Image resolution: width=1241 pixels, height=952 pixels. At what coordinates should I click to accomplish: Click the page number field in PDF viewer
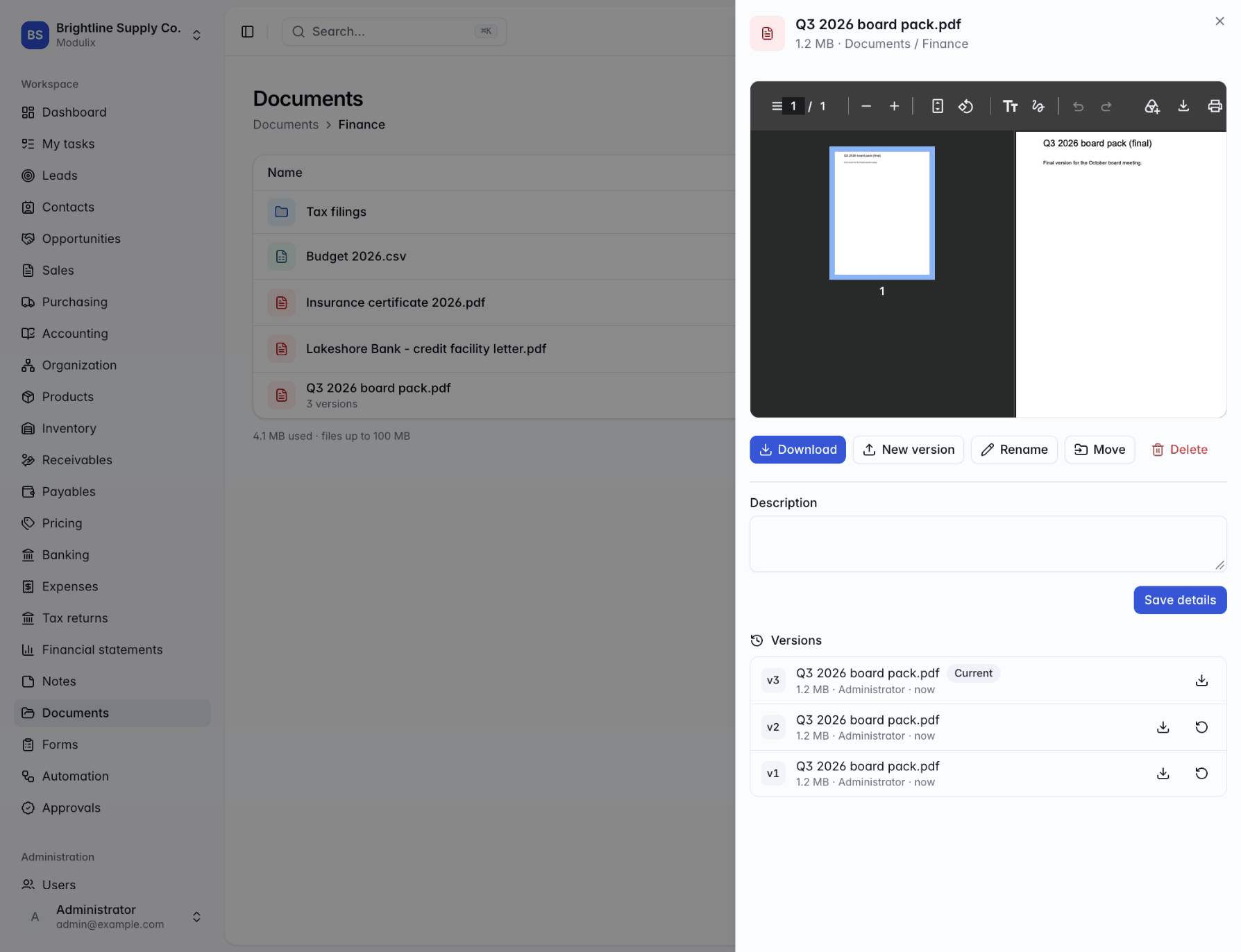[x=793, y=106]
